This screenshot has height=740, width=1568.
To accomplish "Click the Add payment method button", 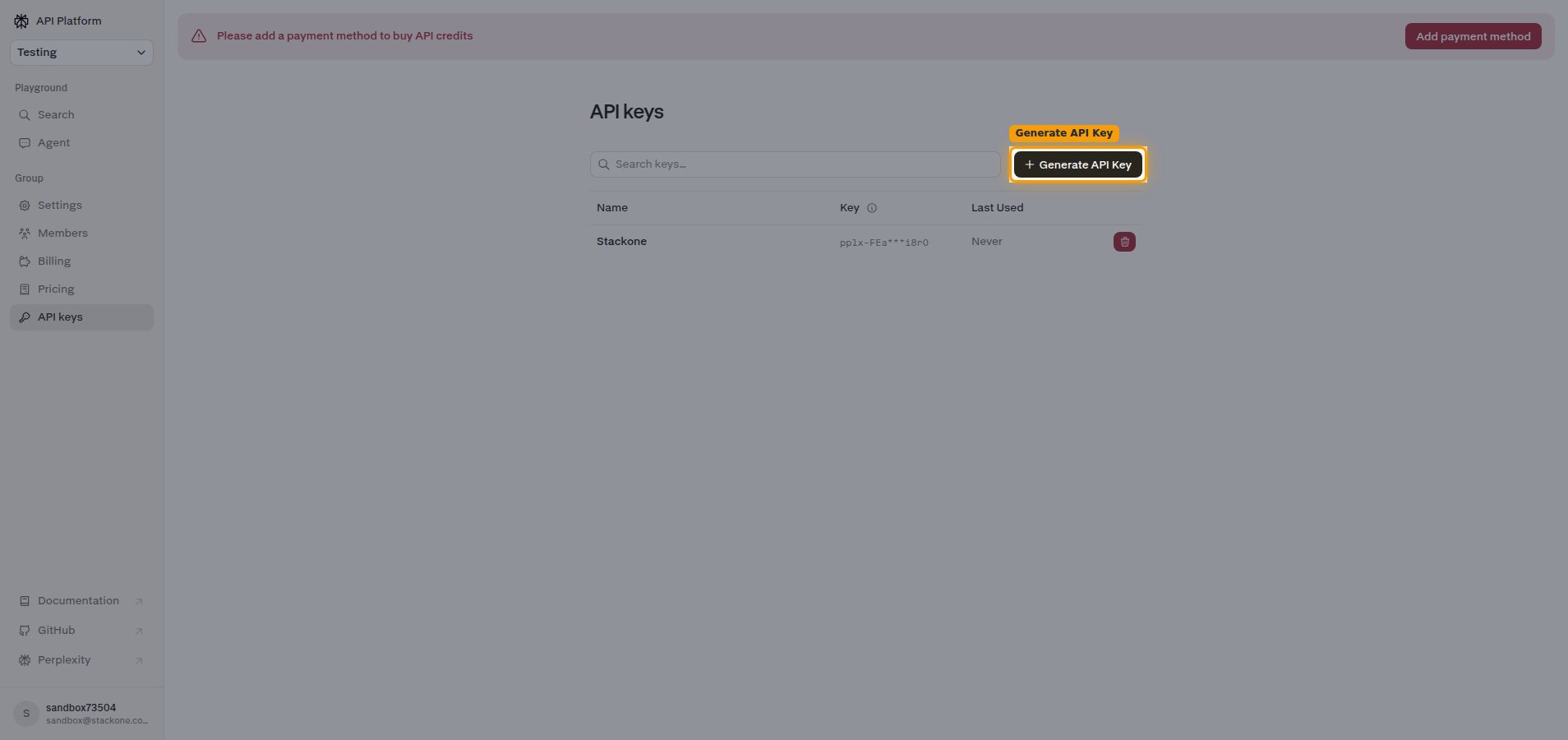I will (1473, 36).
